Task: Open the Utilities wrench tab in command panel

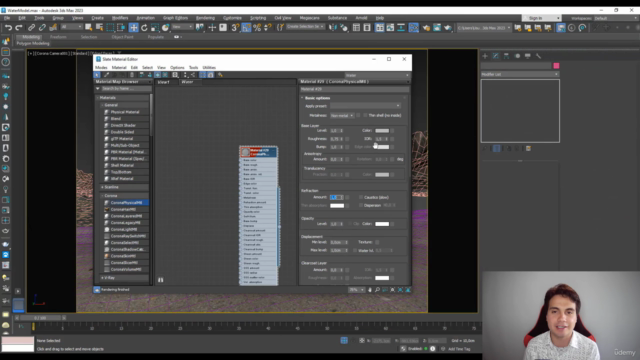Action: [x=538, y=56]
